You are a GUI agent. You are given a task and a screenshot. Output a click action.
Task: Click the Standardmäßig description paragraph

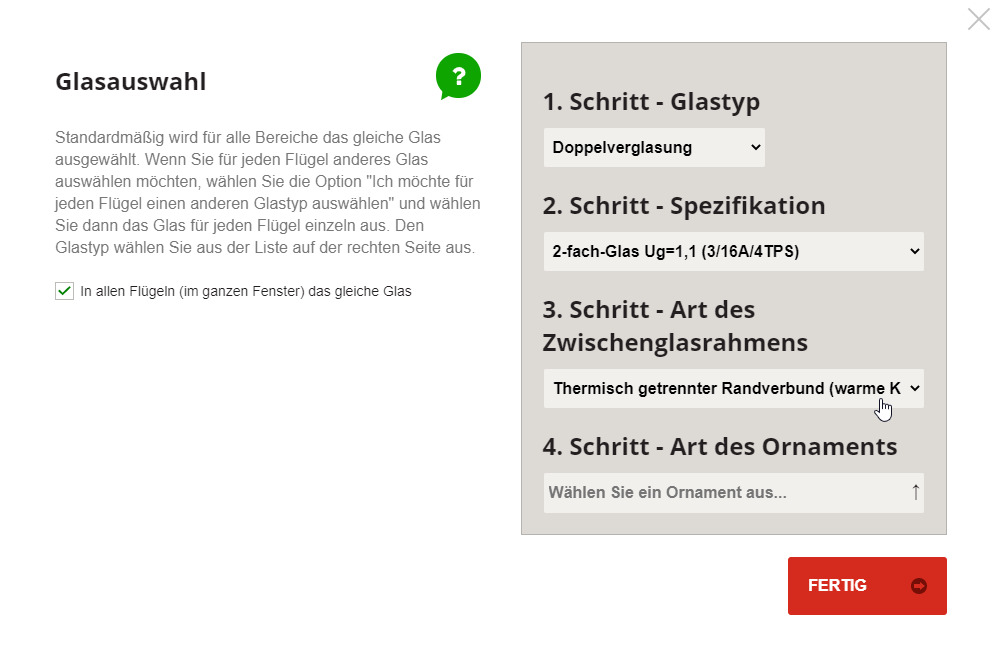(x=267, y=193)
